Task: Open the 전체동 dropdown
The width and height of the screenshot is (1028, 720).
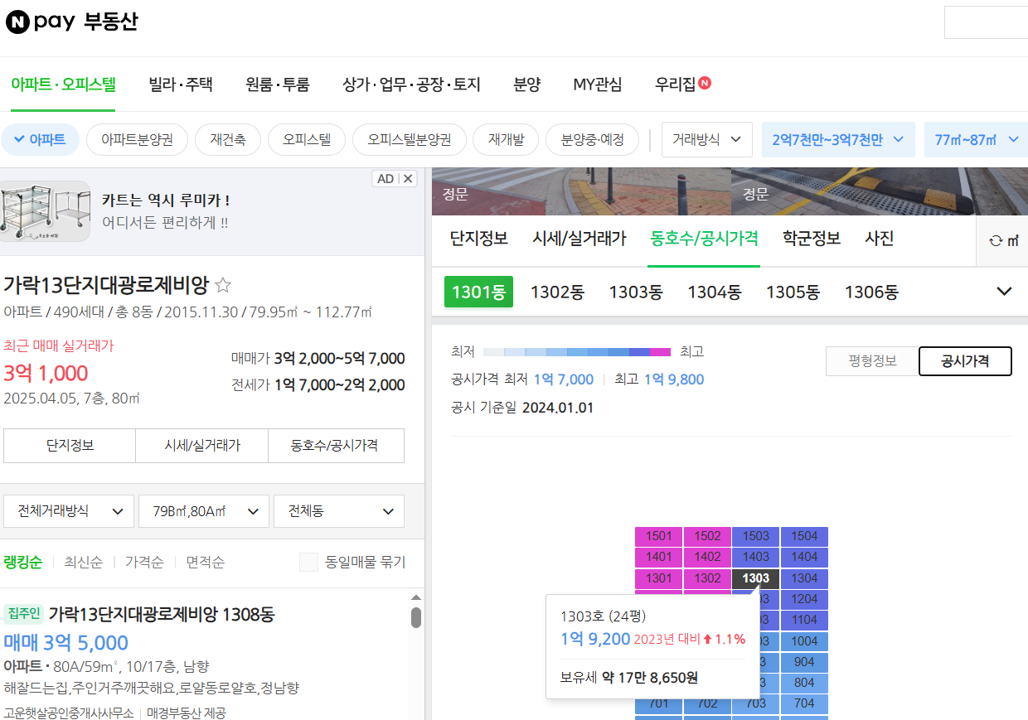Action: click(x=338, y=510)
